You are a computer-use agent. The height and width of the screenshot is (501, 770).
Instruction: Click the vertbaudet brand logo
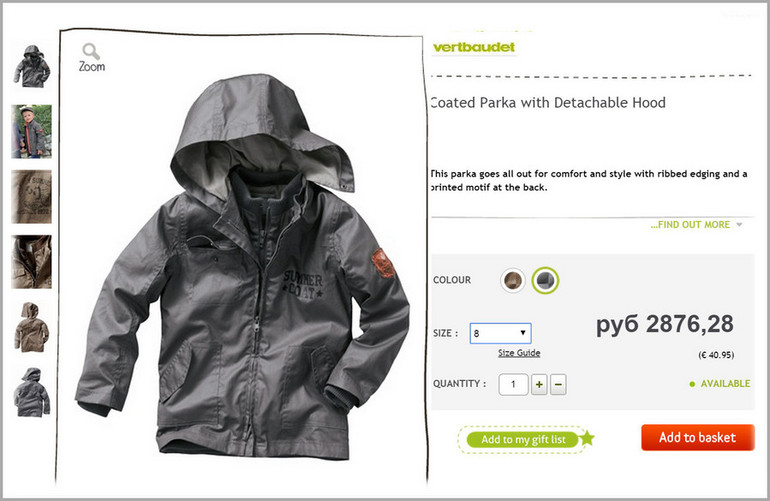pos(474,47)
